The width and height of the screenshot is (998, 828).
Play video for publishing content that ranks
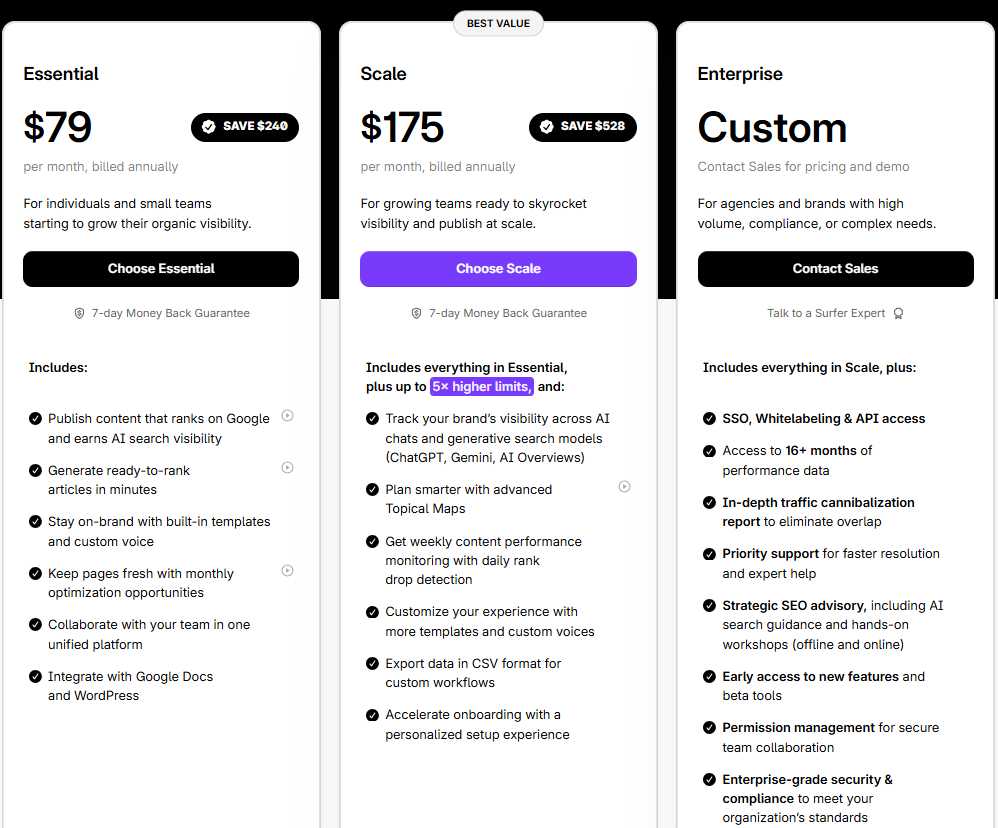click(x=287, y=415)
